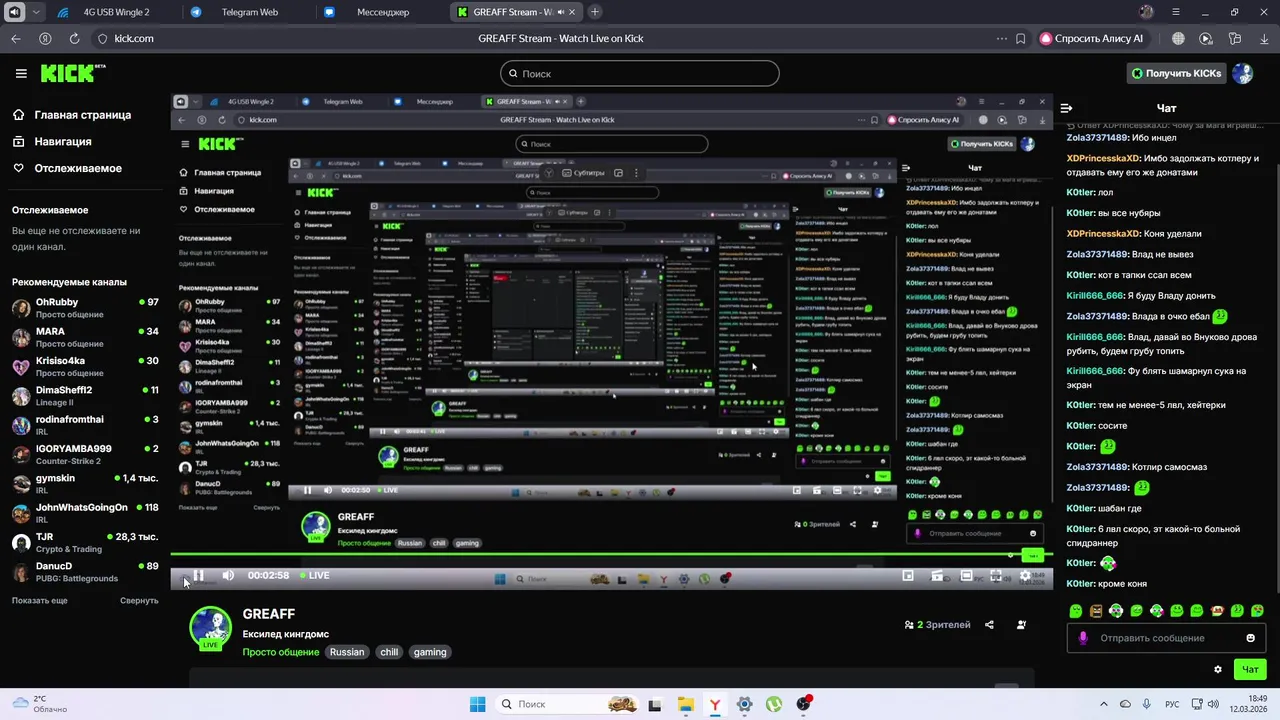This screenshot has width=1280, height=720.
Task: Open the gymskin IRL channel
Action: tap(85, 484)
